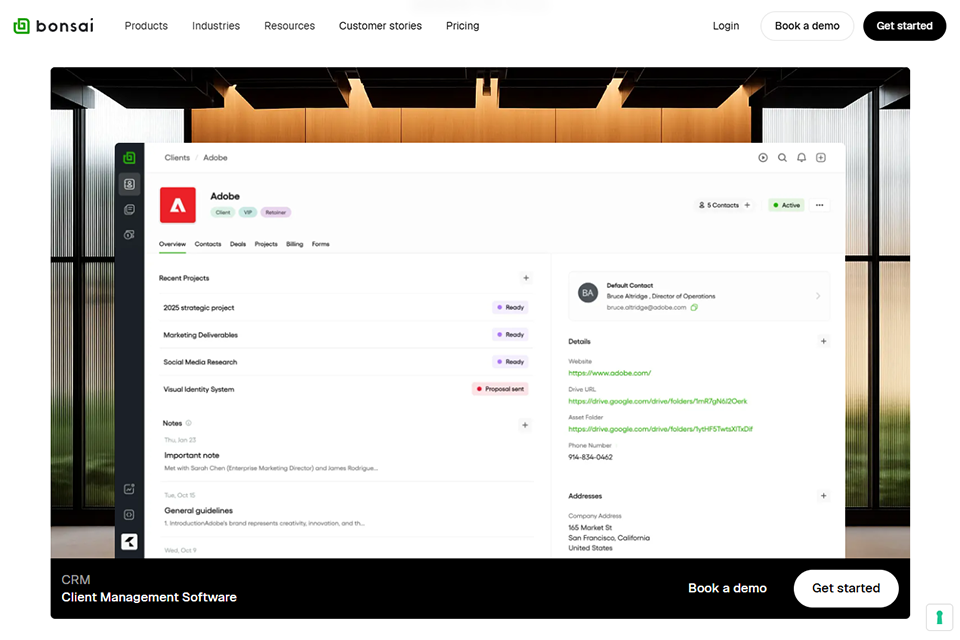The image size is (960, 640).
Task: Open the documents icon in dark sidebar
Action: [129, 209]
